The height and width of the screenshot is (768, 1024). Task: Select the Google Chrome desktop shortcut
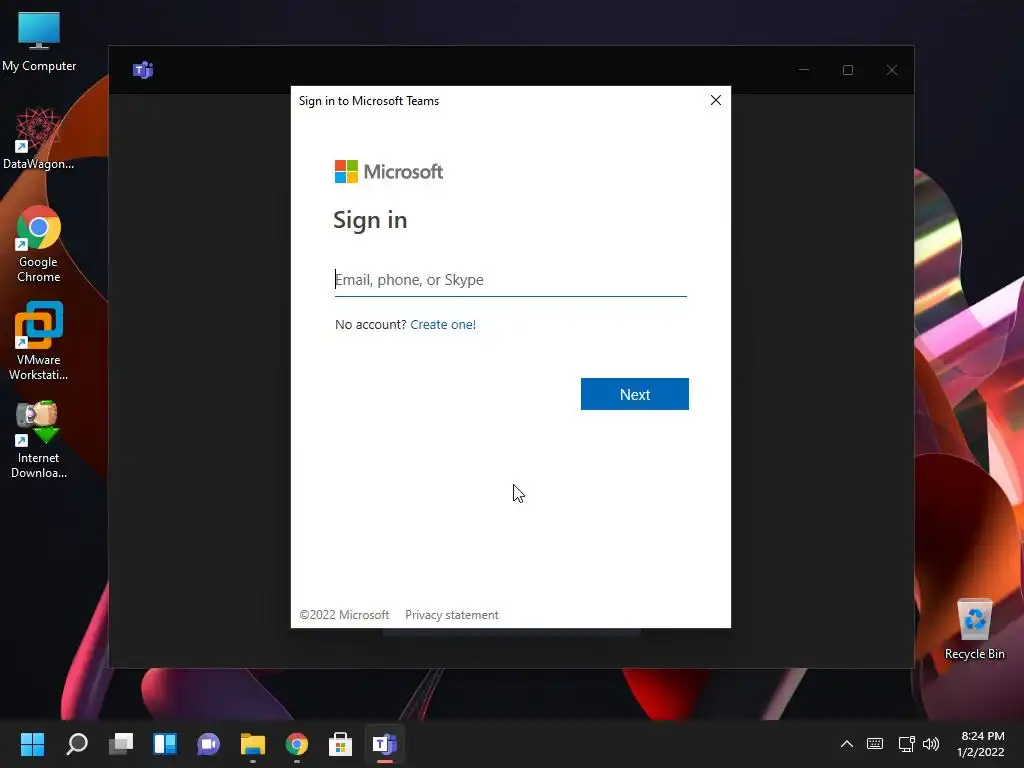[x=39, y=244]
